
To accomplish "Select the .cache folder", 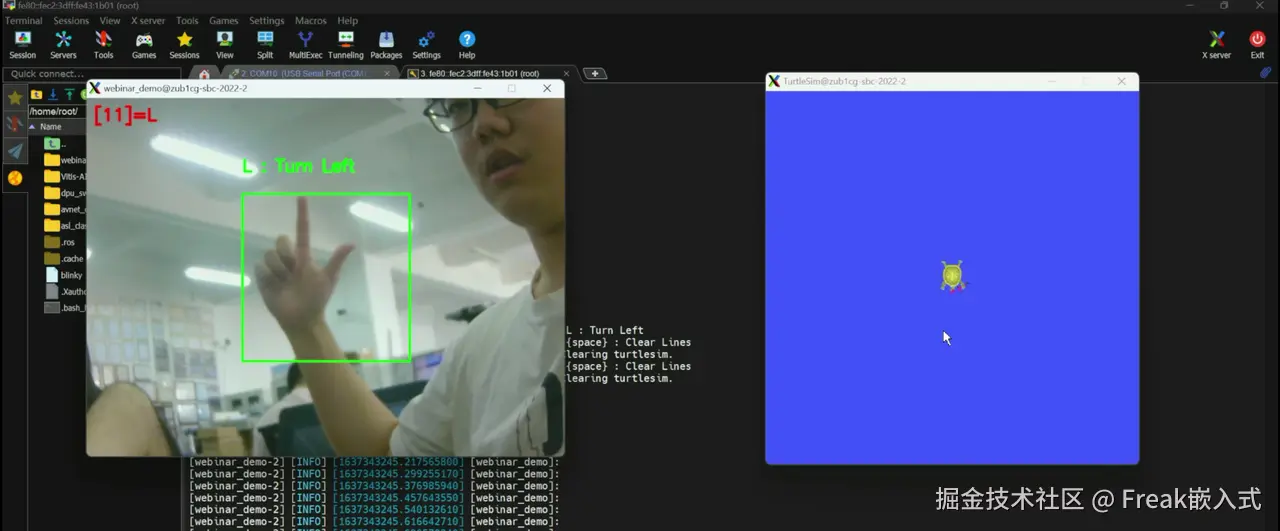I will tap(65, 258).
